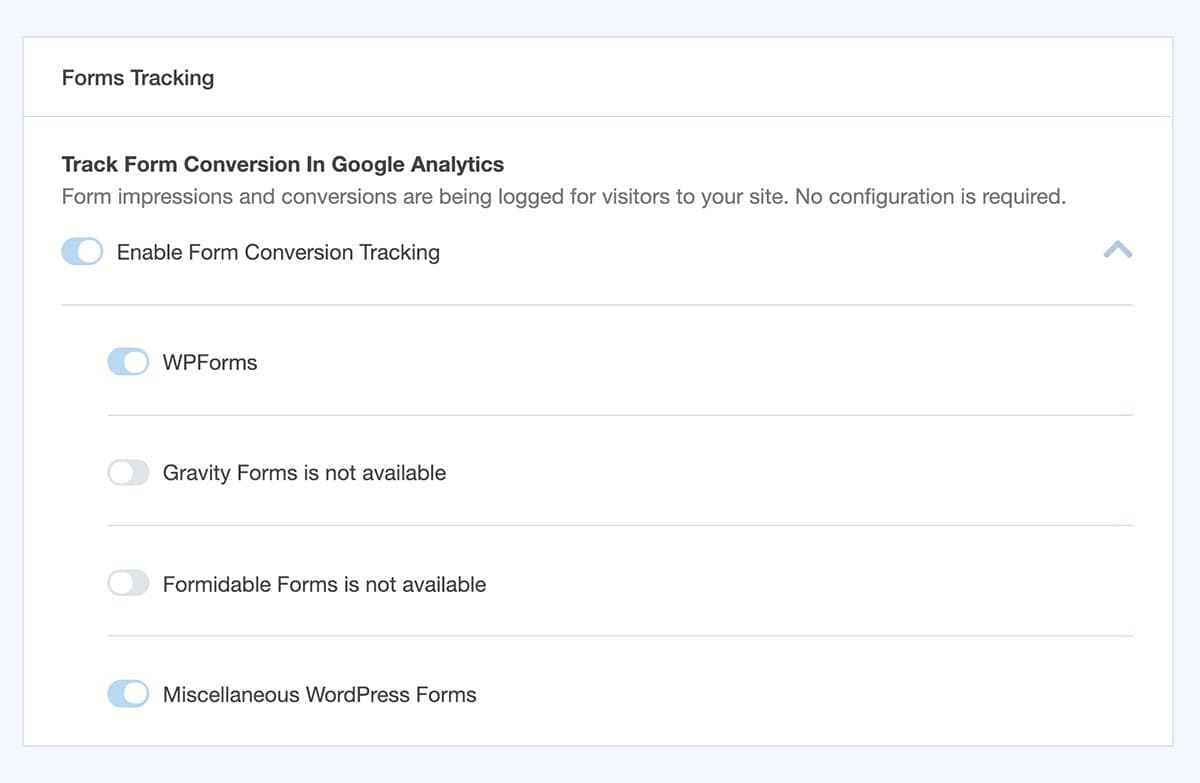Collapse the Enable Form Conversion Tracking section

click(x=1117, y=251)
